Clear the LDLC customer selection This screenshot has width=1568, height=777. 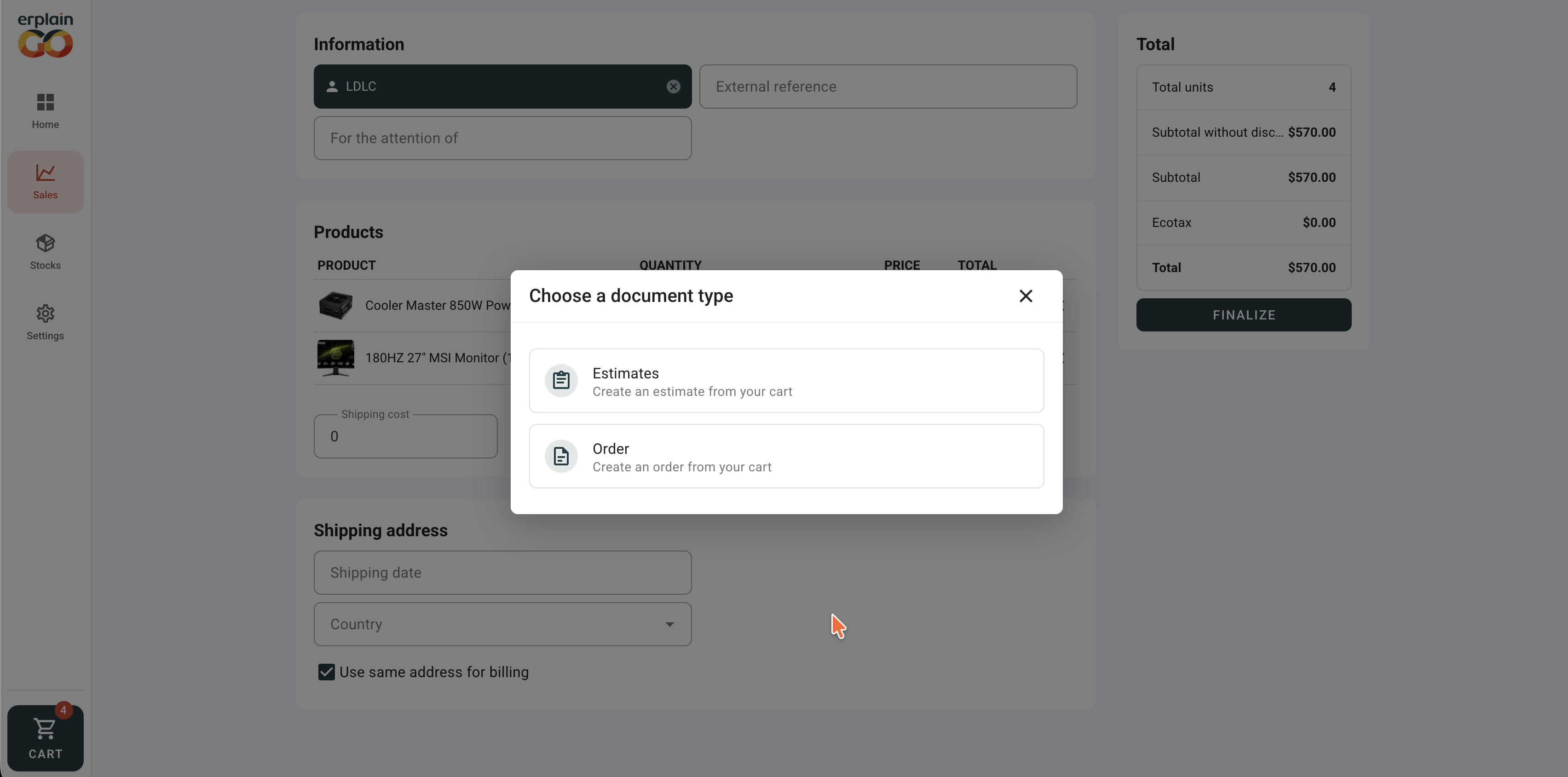[x=673, y=87]
